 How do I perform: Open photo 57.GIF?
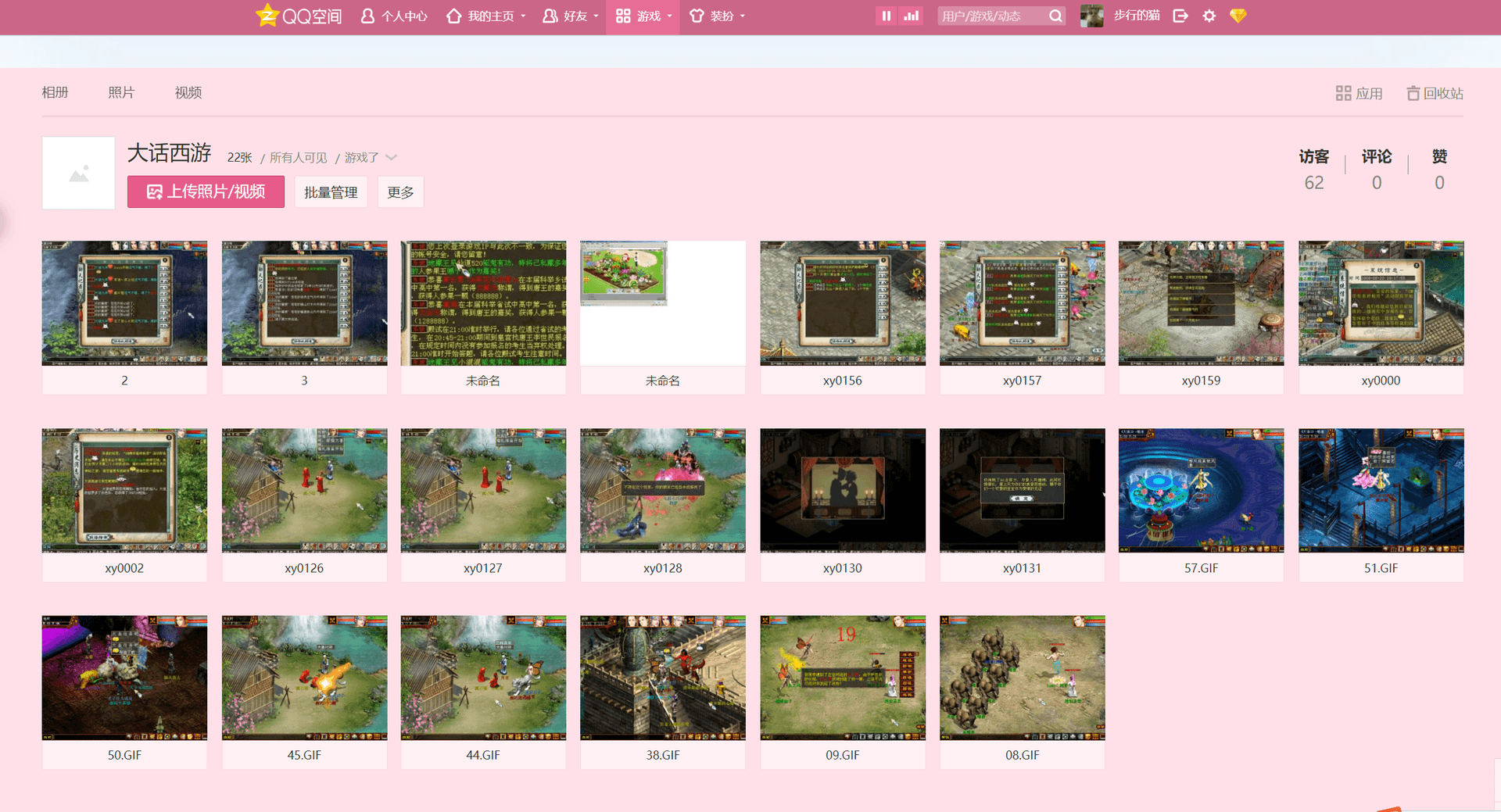pyautogui.click(x=1201, y=490)
